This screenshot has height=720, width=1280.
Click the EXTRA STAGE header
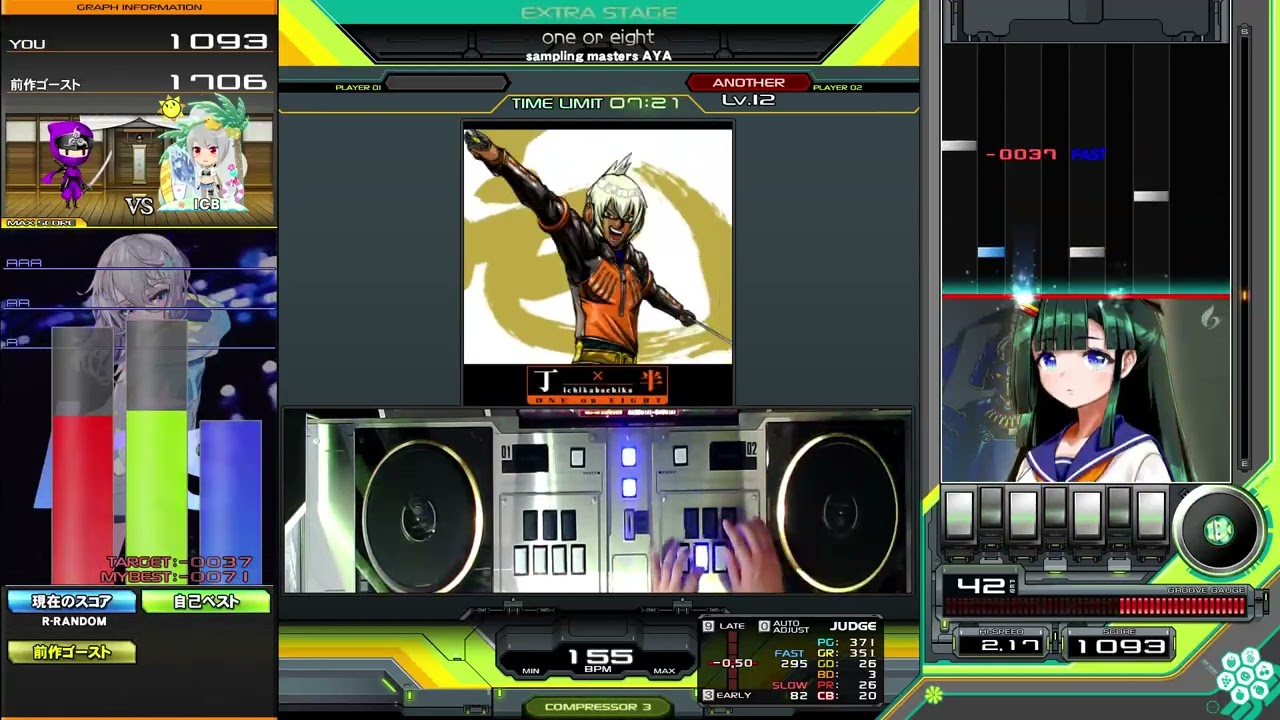598,13
